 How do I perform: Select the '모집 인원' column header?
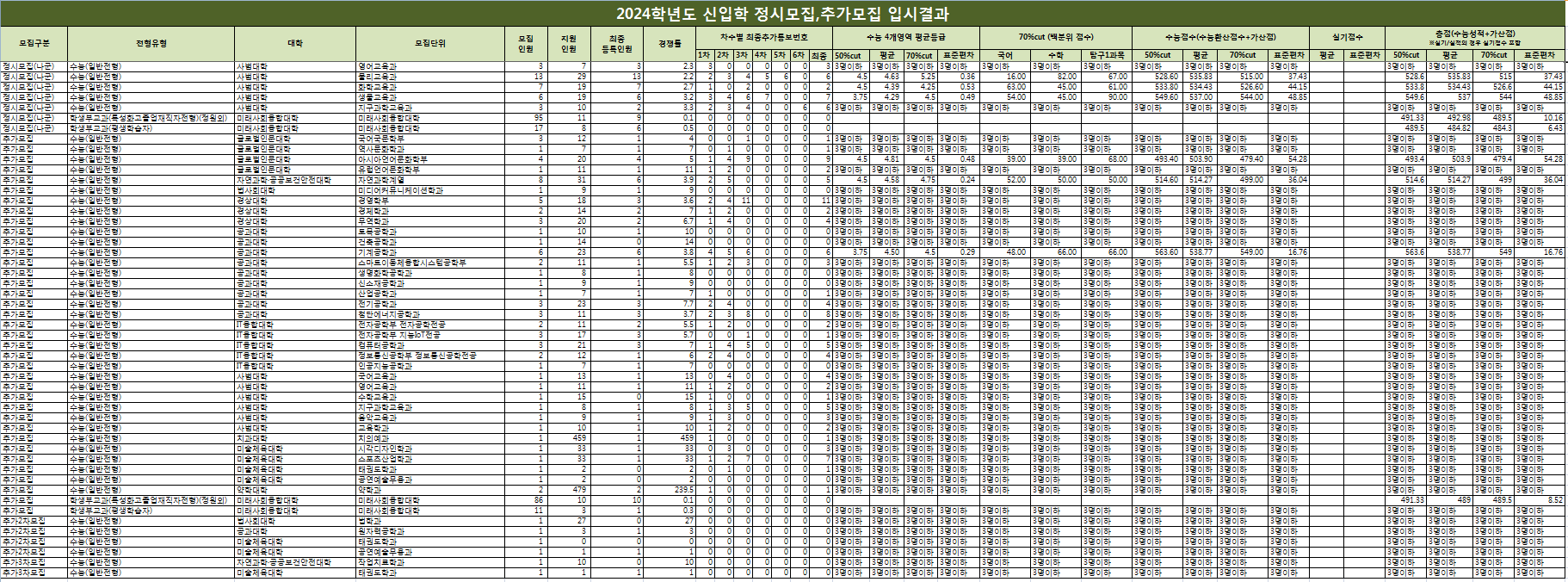point(526,43)
